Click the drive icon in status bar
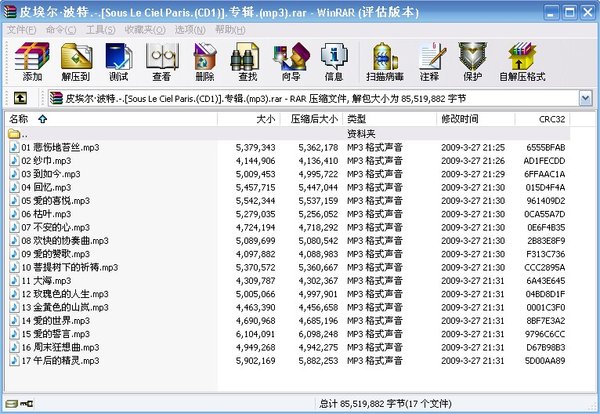Screen dimensions: 600x414 (12, 403)
